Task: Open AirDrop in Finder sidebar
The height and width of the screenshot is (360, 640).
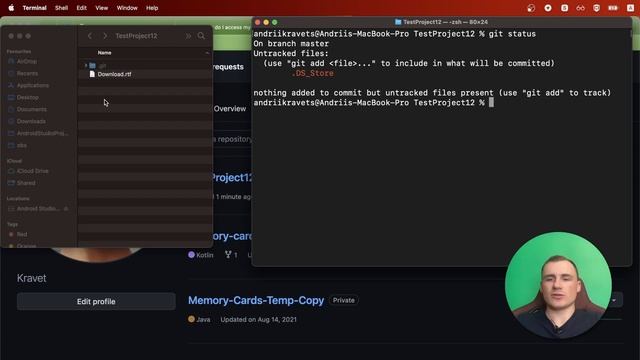Action: 27,61
